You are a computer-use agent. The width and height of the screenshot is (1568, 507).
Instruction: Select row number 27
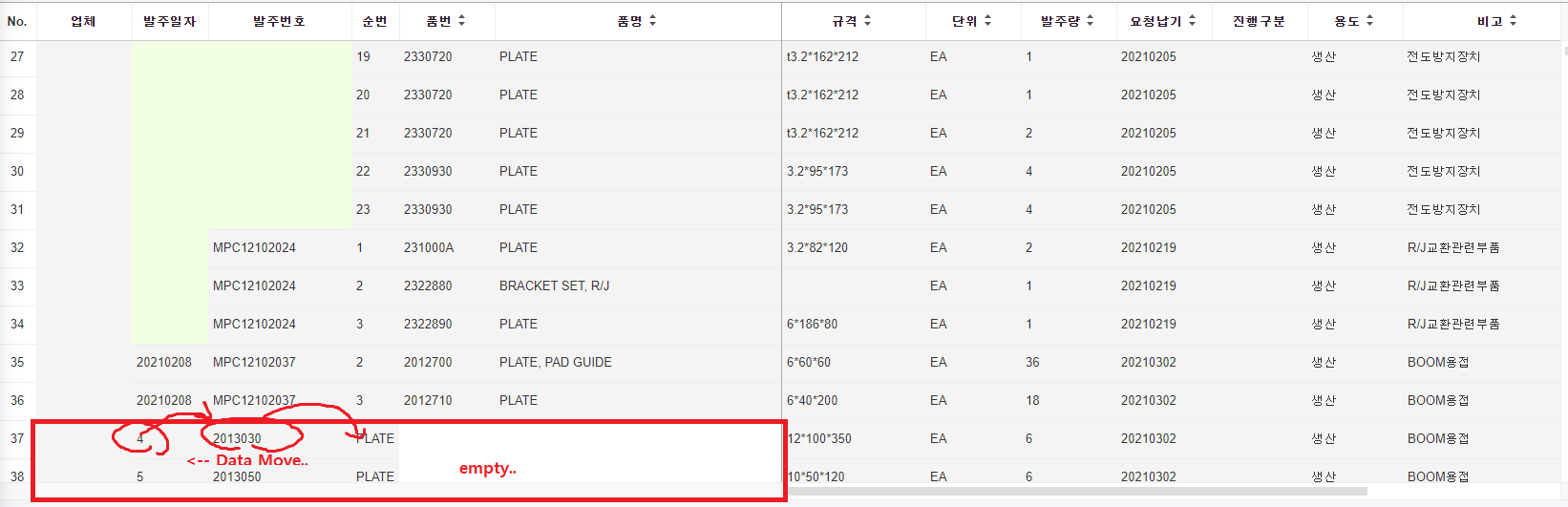[x=17, y=56]
